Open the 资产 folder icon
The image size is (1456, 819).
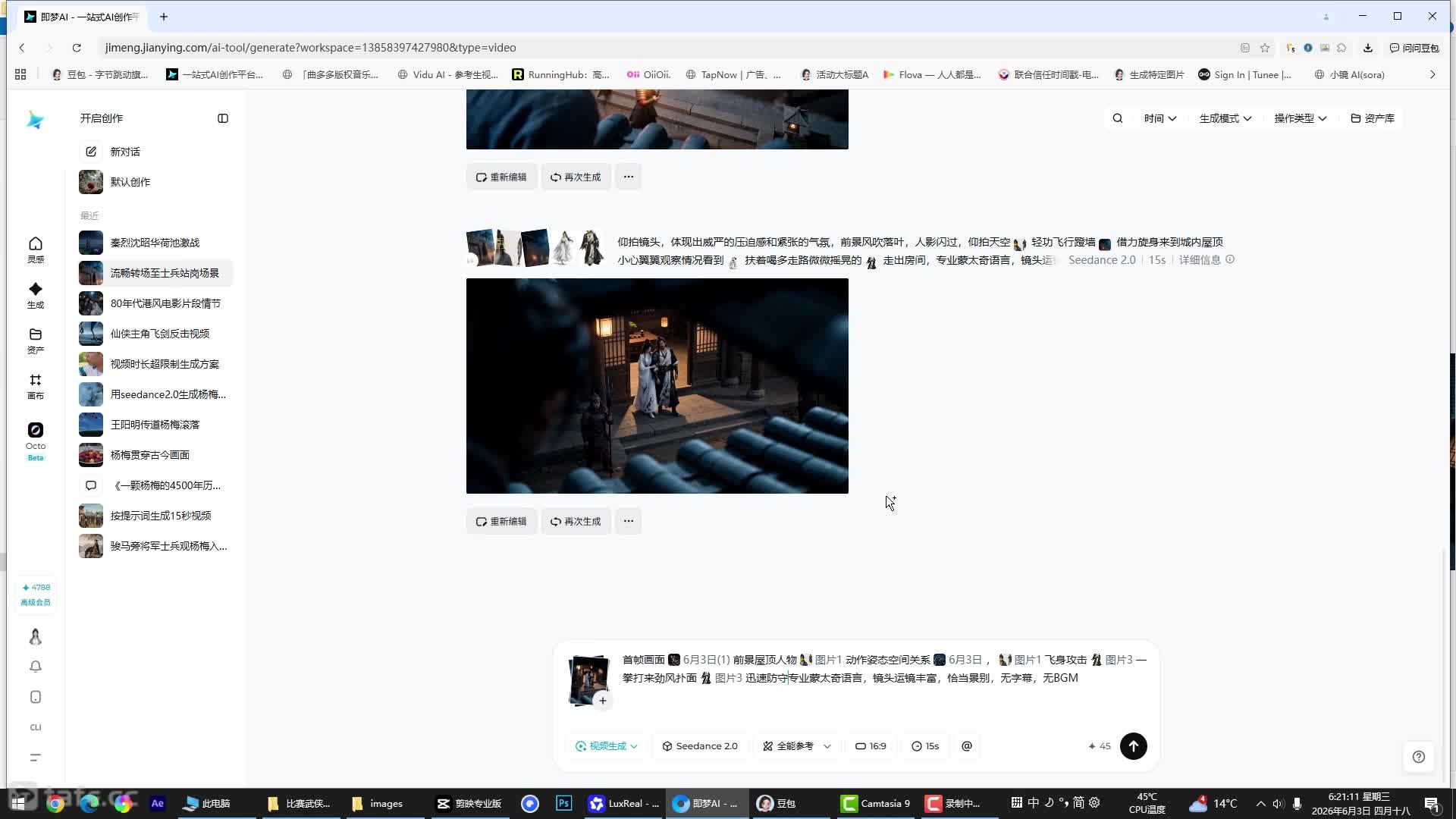coord(36,340)
